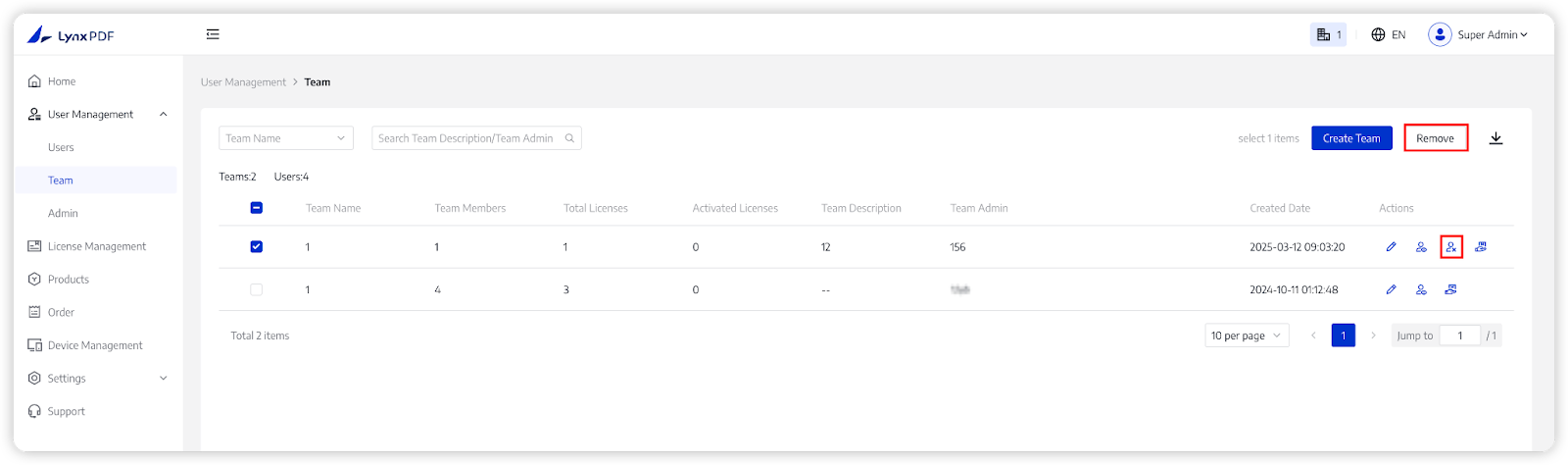The width and height of the screenshot is (1568, 465).
Task: Click the license assignment icon in second row
Action: [x=1450, y=289]
